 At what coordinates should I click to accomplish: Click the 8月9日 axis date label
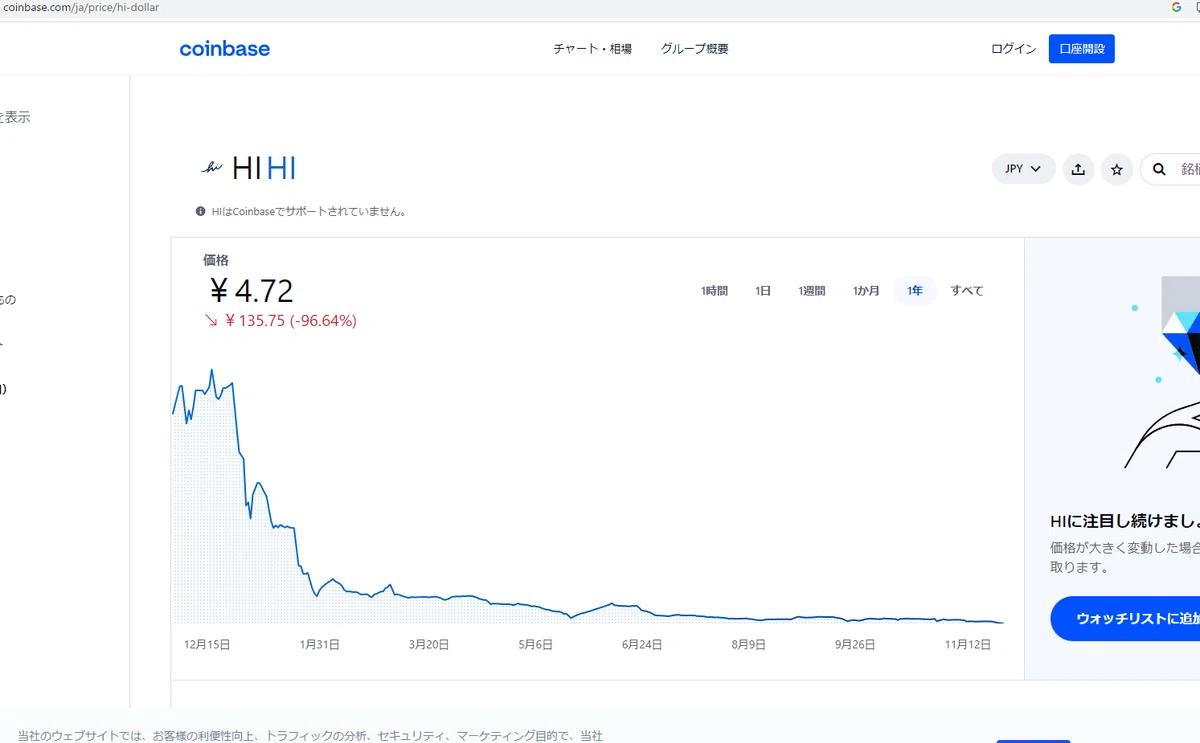pos(748,645)
